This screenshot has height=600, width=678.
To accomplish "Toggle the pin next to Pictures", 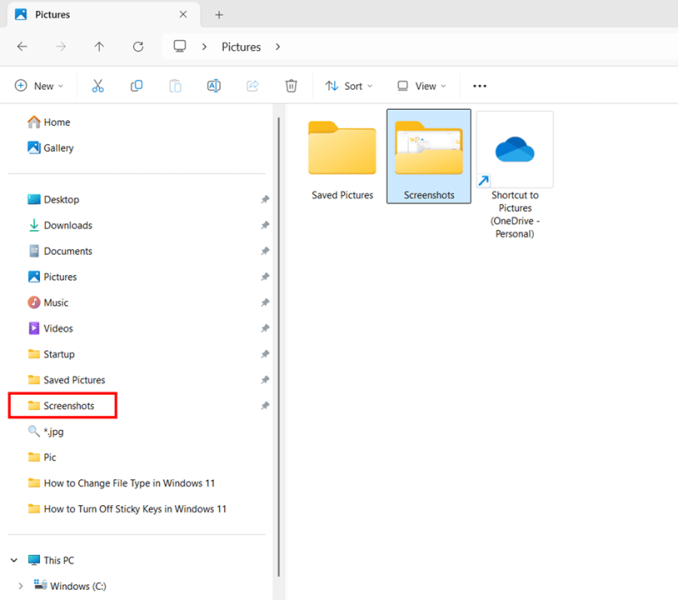I will (265, 277).
